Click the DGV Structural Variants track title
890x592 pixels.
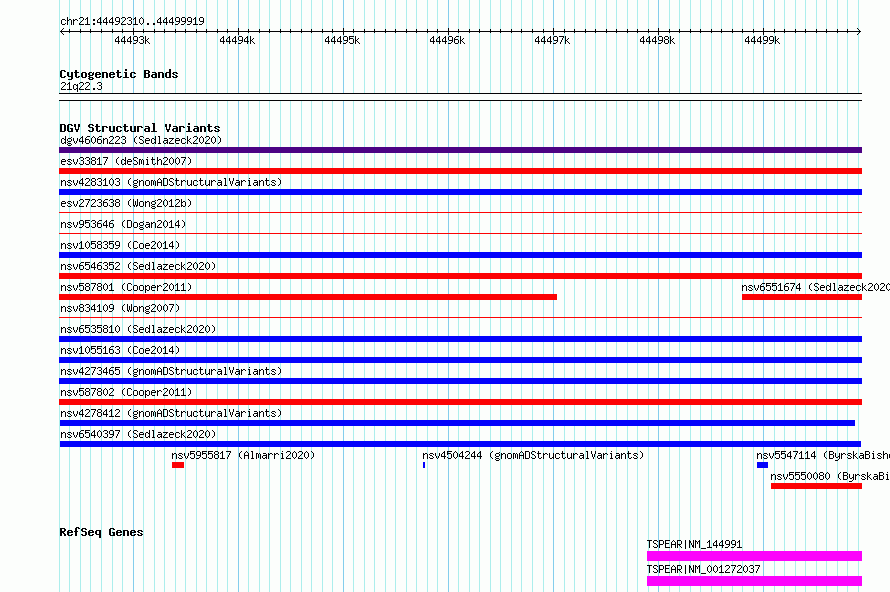coord(140,128)
